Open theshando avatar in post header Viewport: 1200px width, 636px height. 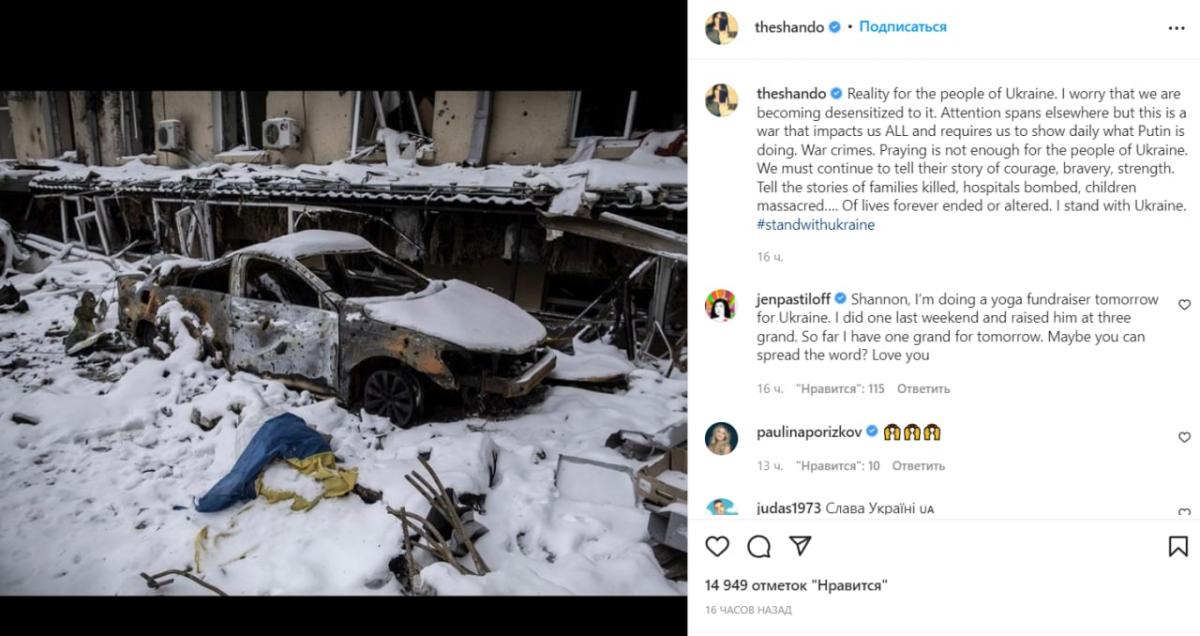pos(721,28)
